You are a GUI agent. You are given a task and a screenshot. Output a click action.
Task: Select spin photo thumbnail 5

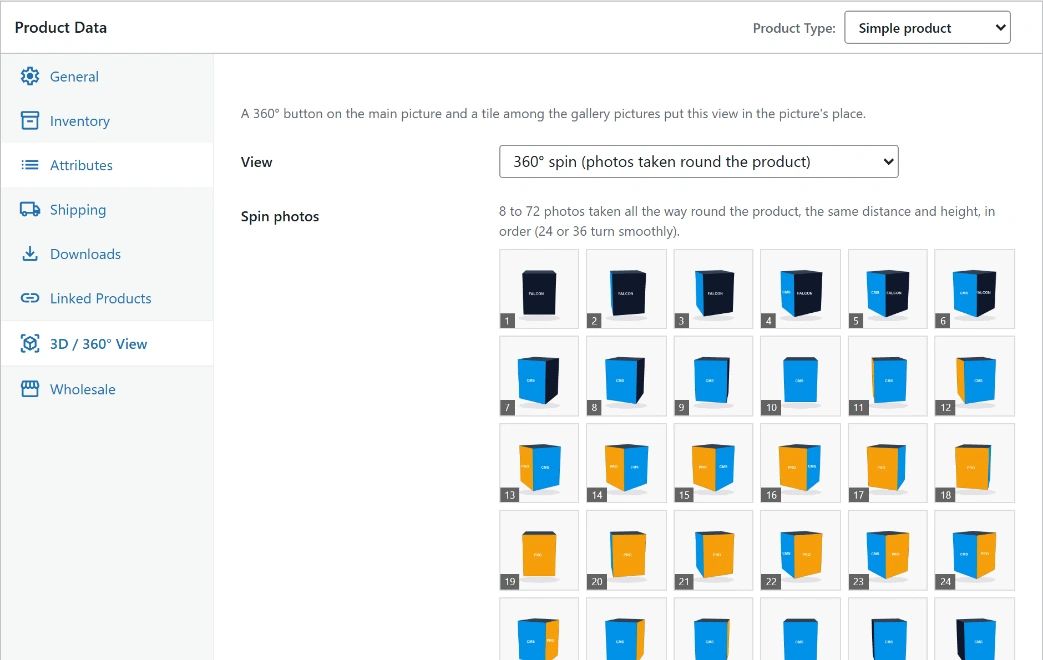887,289
